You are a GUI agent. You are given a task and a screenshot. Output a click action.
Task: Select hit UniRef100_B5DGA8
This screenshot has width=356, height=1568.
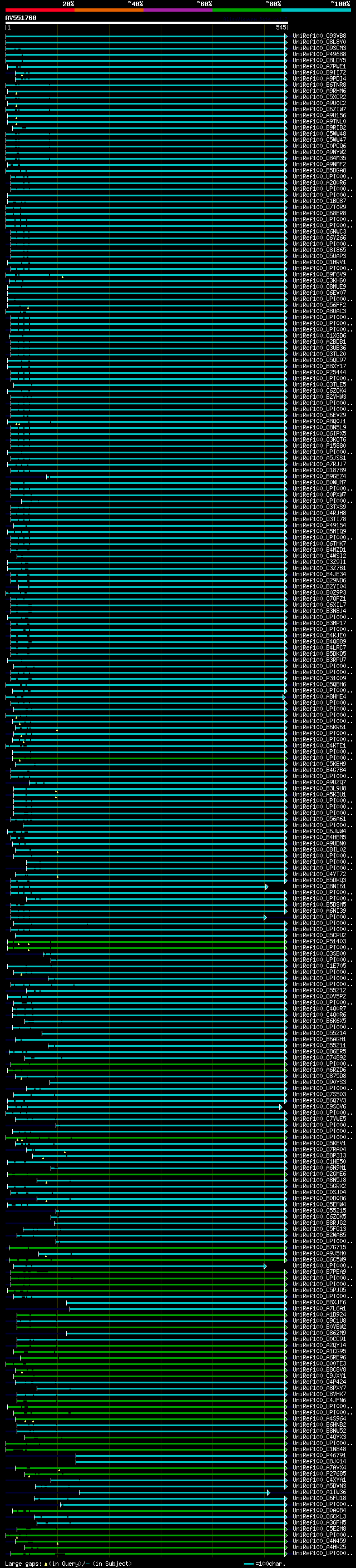pos(319,170)
